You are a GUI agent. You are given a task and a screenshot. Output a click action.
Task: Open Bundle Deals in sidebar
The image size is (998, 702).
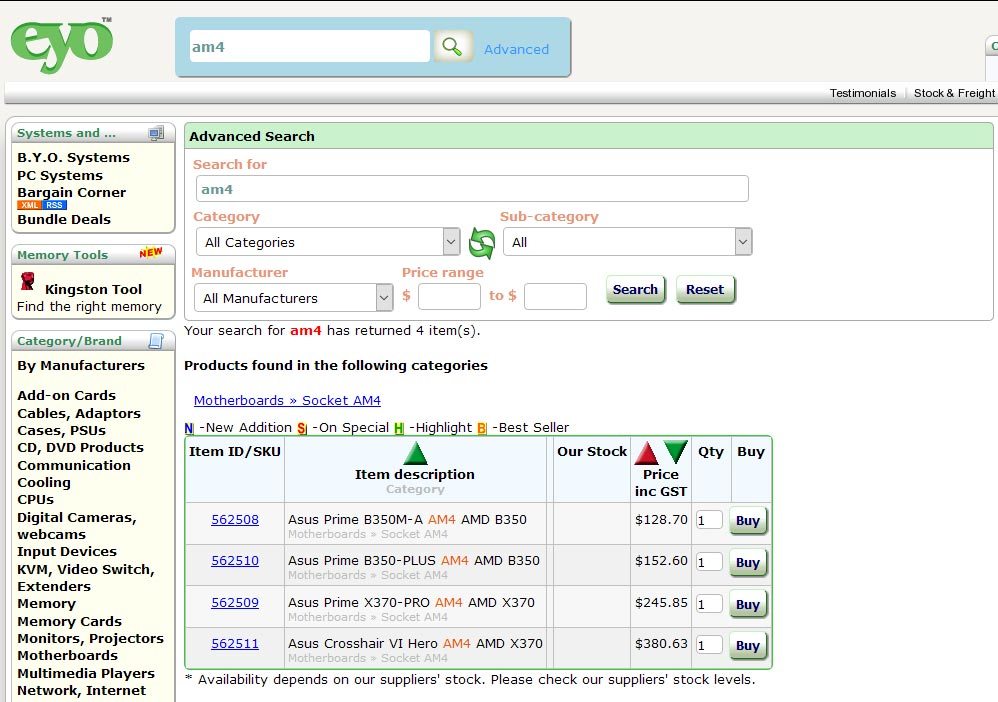(x=64, y=219)
